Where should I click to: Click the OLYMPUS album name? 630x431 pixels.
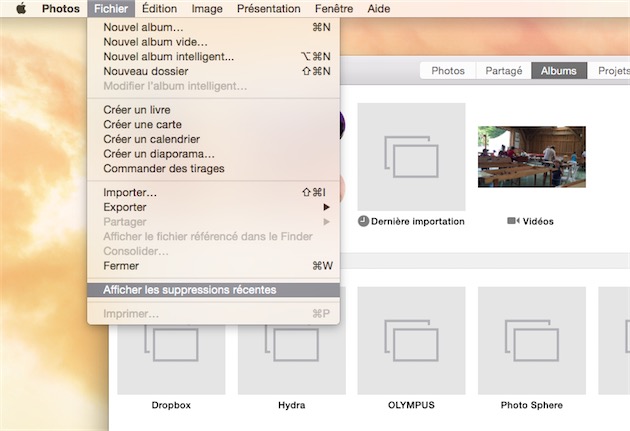point(411,405)
